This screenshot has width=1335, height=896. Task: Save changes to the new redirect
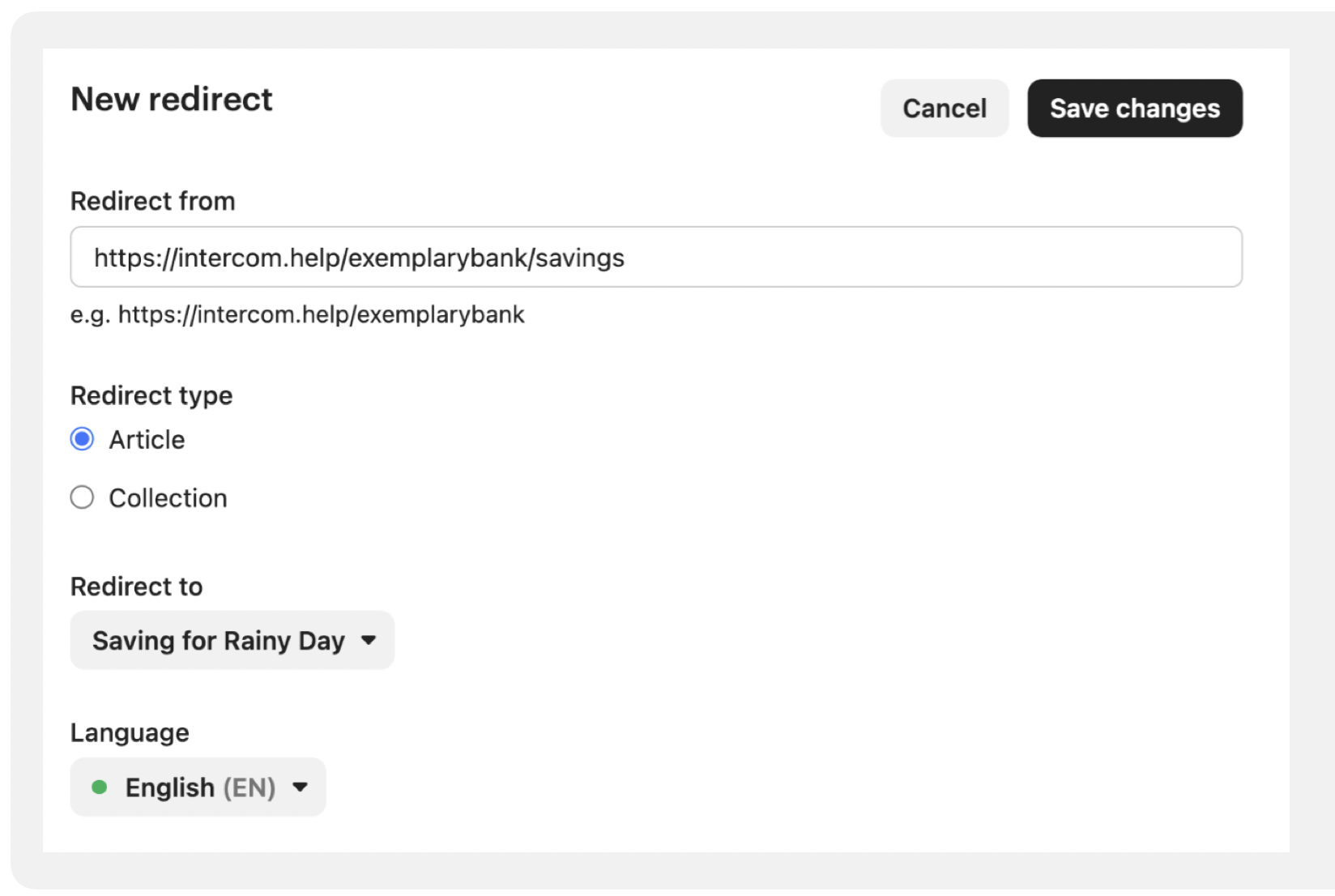pos(1135,108)
